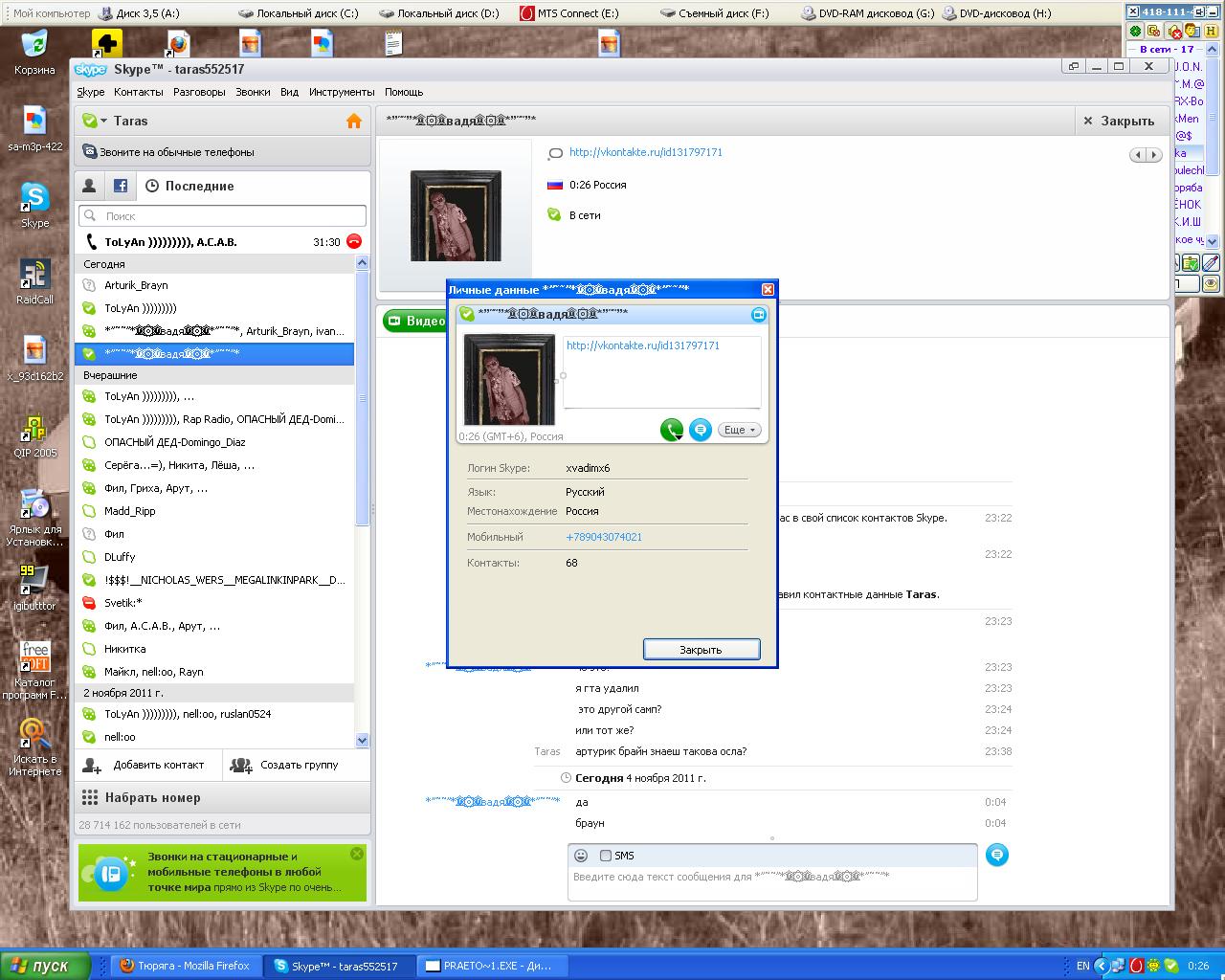Click the QIP flower tray icon
The height and width of the screenshot is (980, 1225).
click(x=1154, y=966)
